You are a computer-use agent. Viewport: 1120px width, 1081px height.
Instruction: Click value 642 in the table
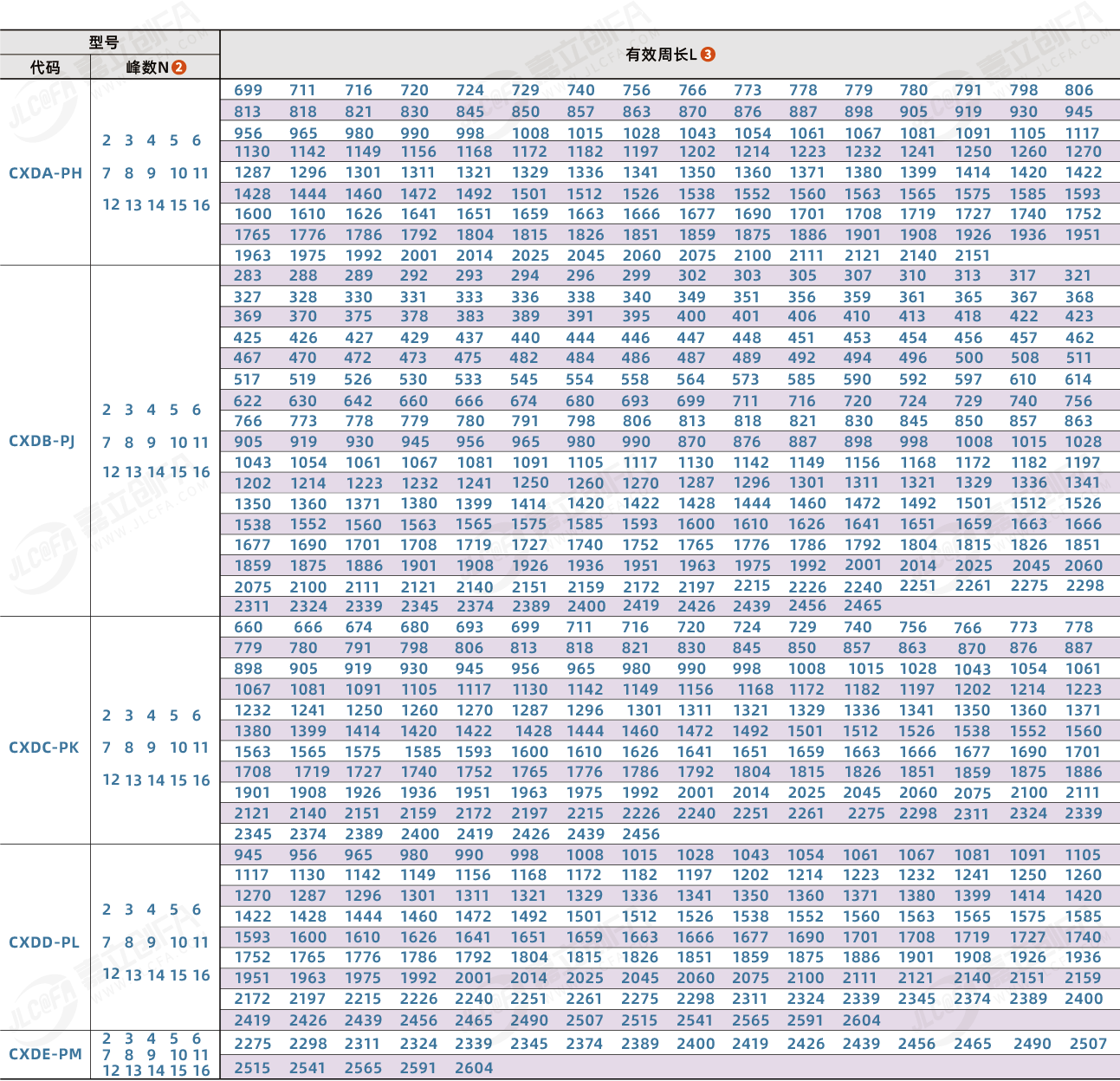pos(359,401)
